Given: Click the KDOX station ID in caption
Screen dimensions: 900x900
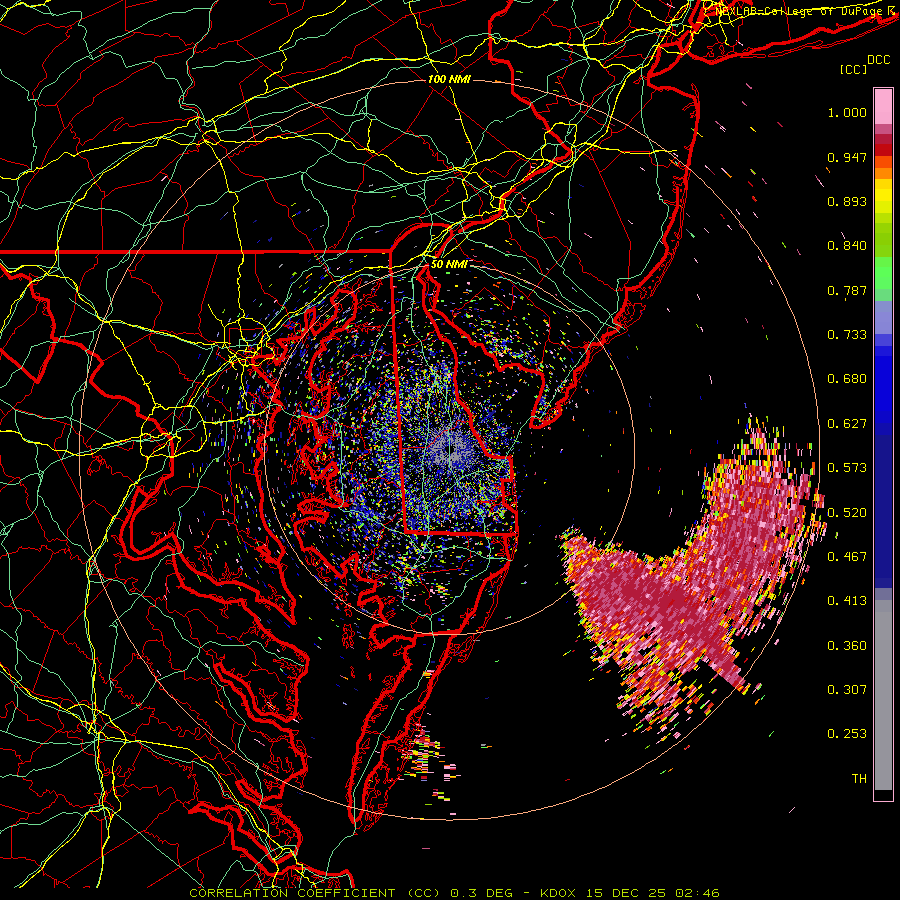Looking at the screenshot, I should pyautogui.click(x=560, y=893).
